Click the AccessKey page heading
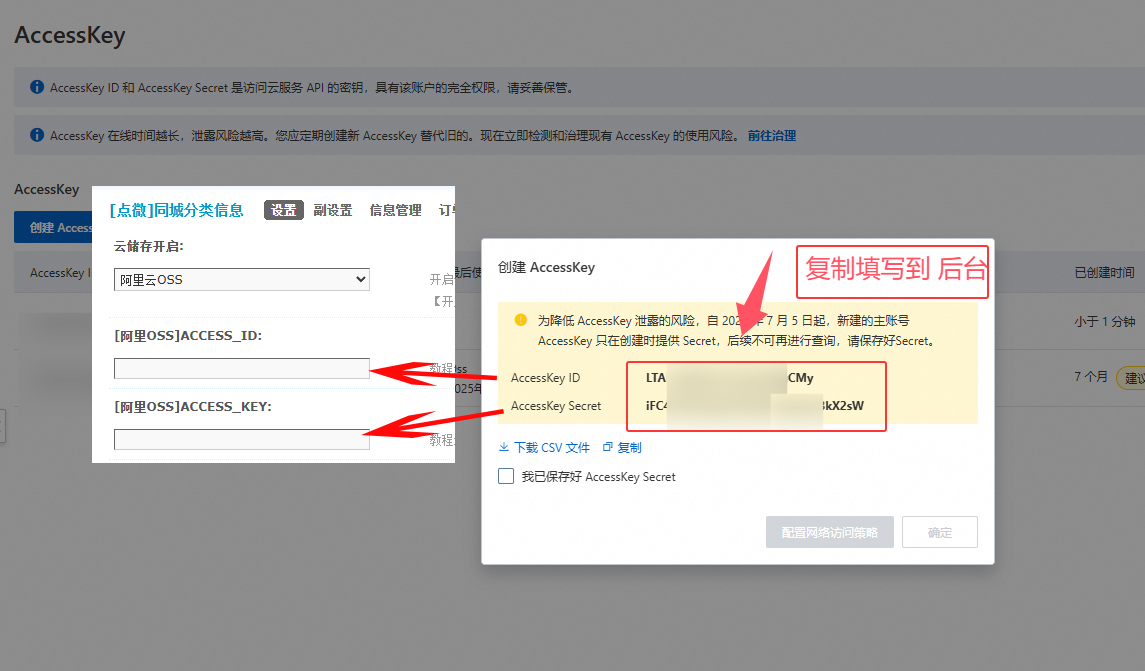Image resolution: width=1145 pixels, height=671 pixels. [70, 35]
